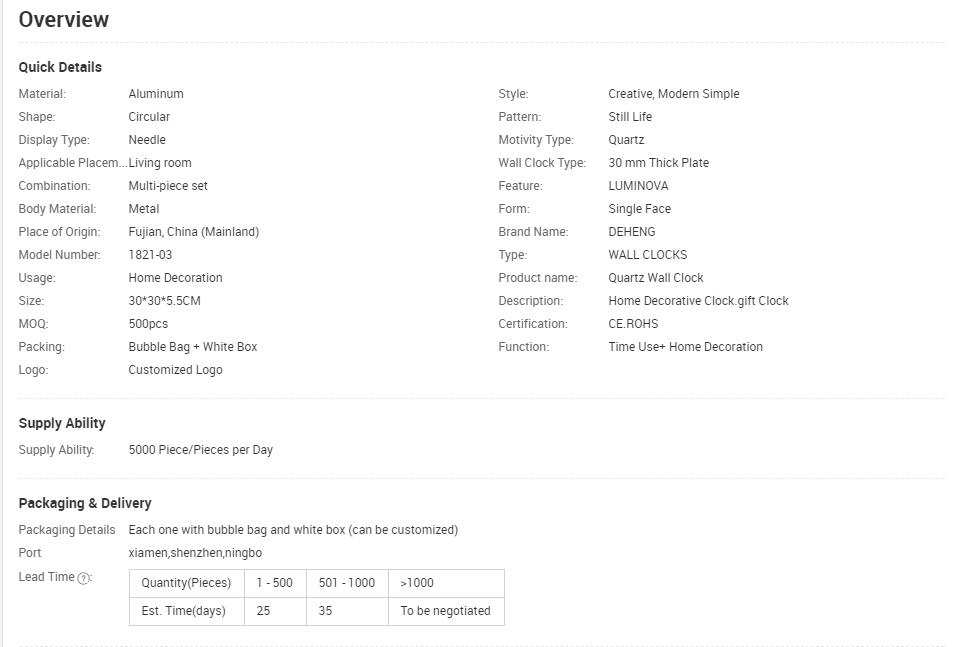Select the model number 1821-03
The image size is (959, 647).
point(150,254)
